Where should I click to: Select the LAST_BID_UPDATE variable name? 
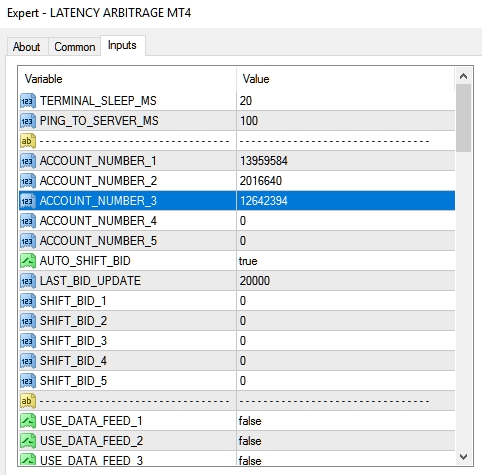[90, 281]
